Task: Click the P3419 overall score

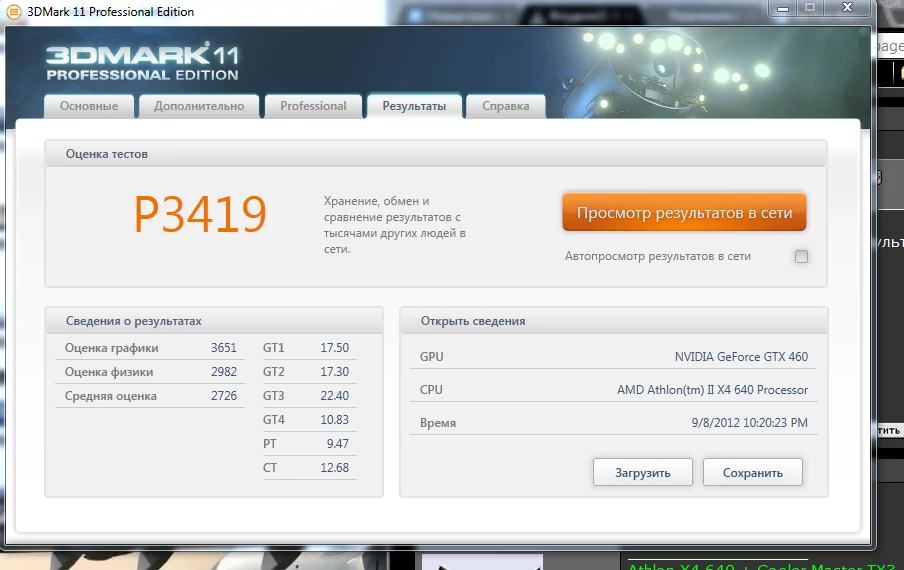Action: [200, 214]
